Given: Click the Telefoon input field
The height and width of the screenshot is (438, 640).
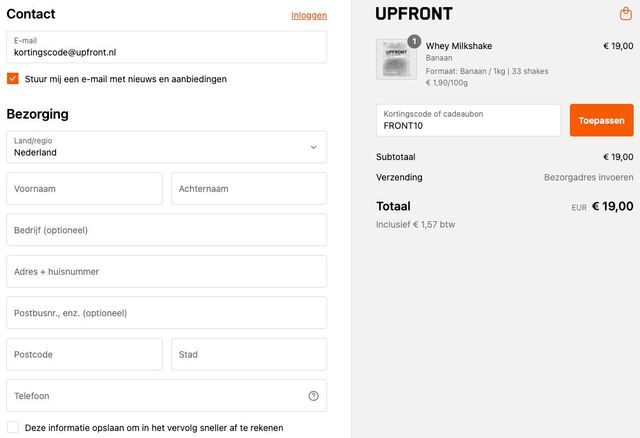Looking at the screenshot, I should 167,396.
